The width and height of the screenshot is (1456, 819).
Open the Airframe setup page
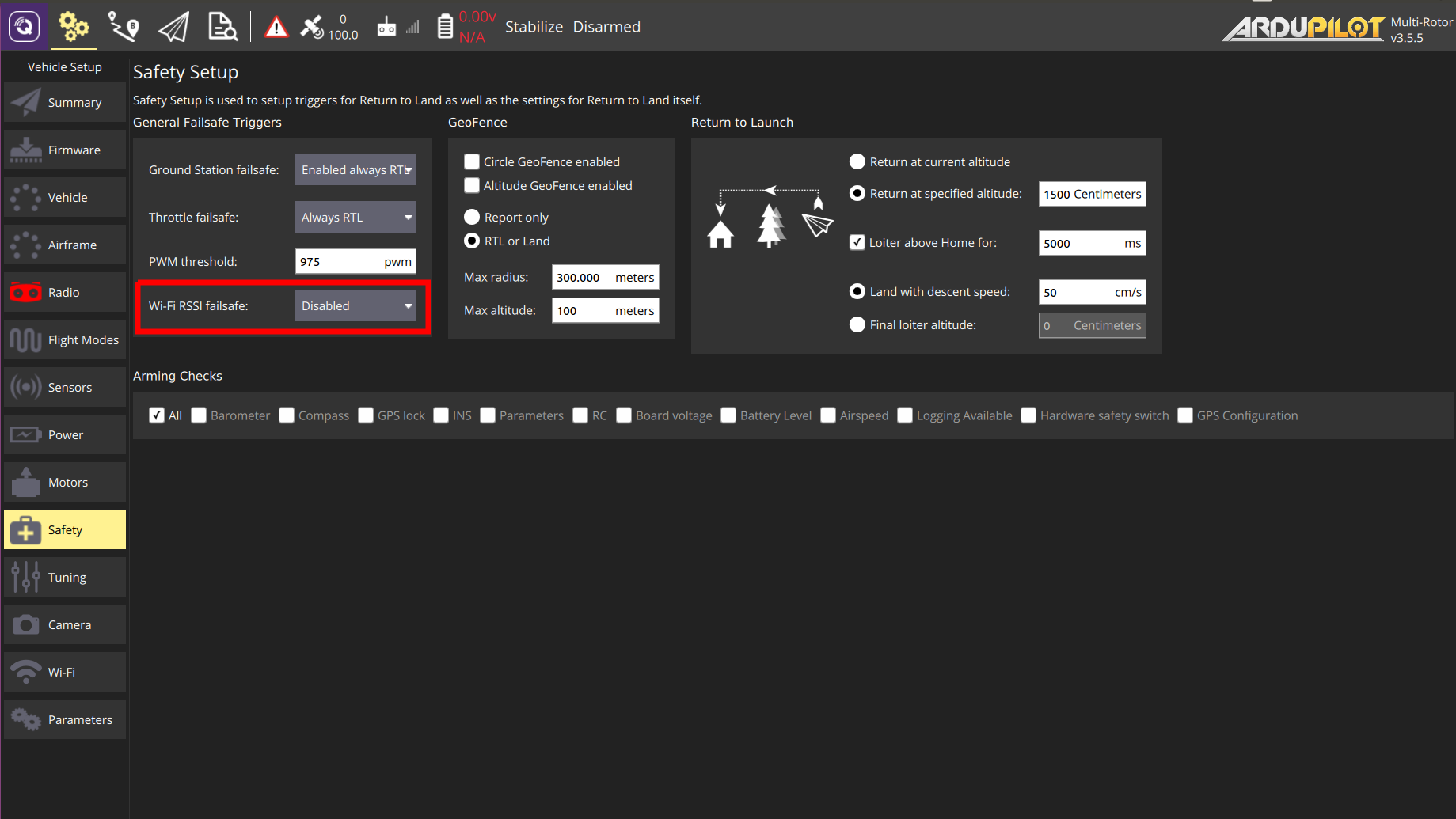[x=65, y=245]
